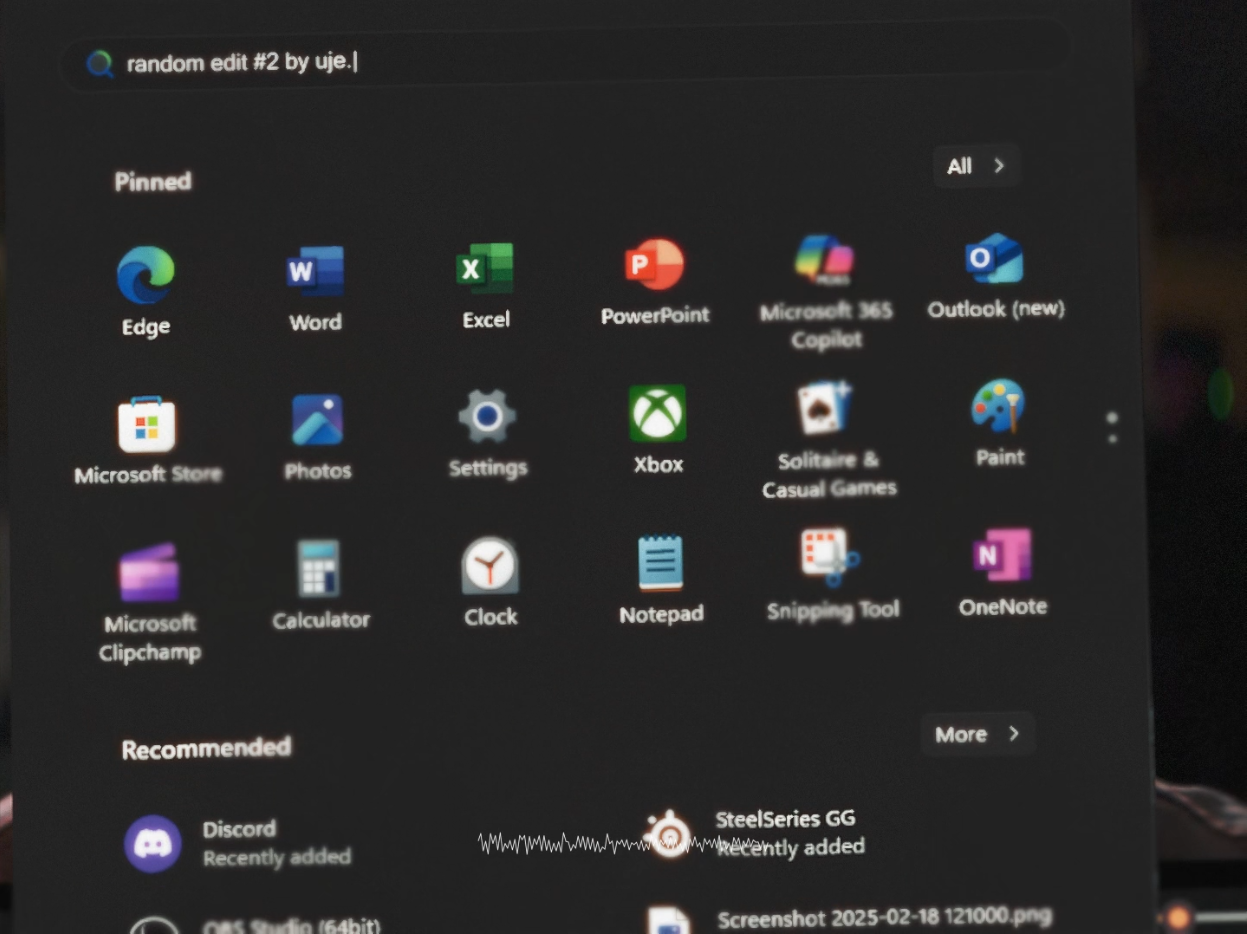Open Microsoft Clipchamp

point(150,603)
